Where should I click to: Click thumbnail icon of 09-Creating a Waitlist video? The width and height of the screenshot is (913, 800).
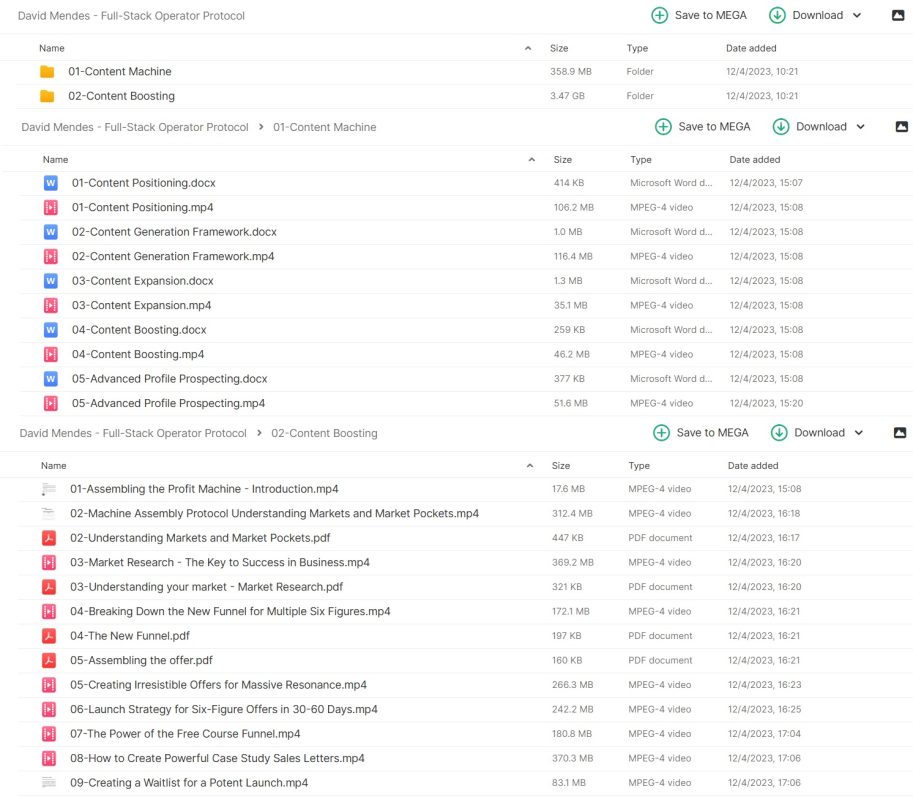(x=49, y=783)
